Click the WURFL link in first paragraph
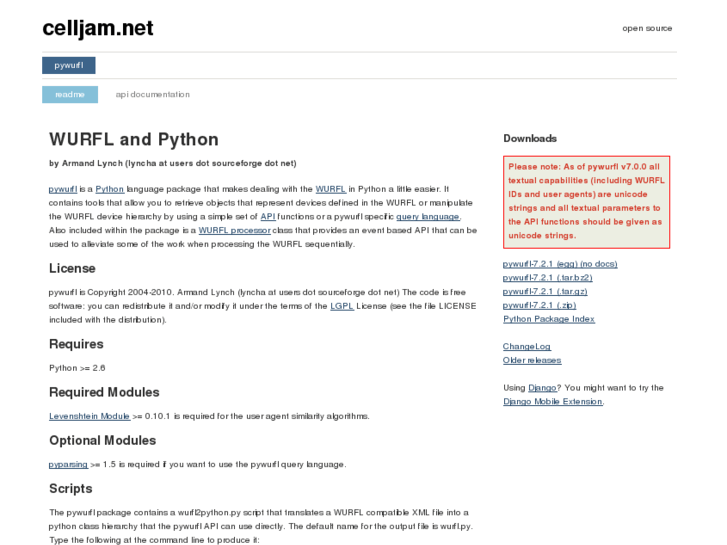 tap(330, 189)
